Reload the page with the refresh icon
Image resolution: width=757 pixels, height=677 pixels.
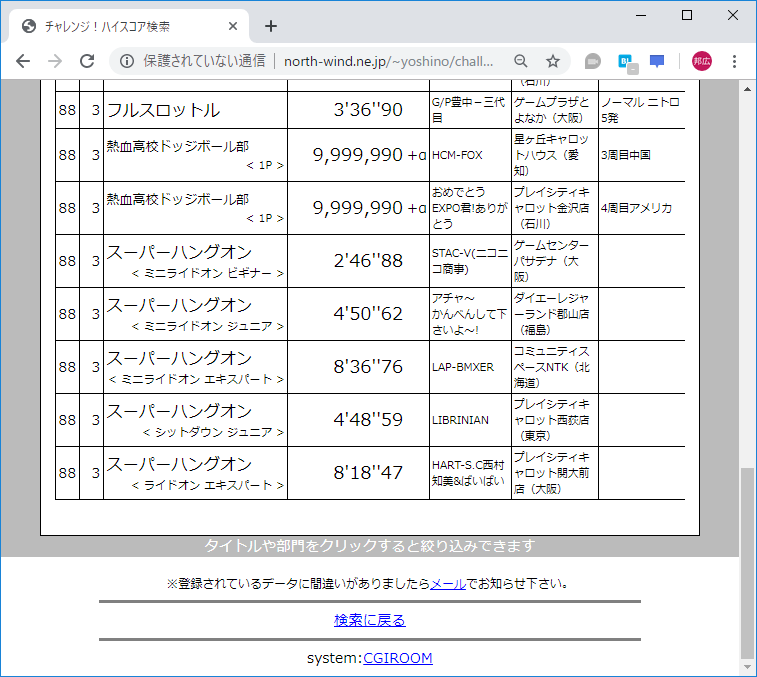click(87, 61)
